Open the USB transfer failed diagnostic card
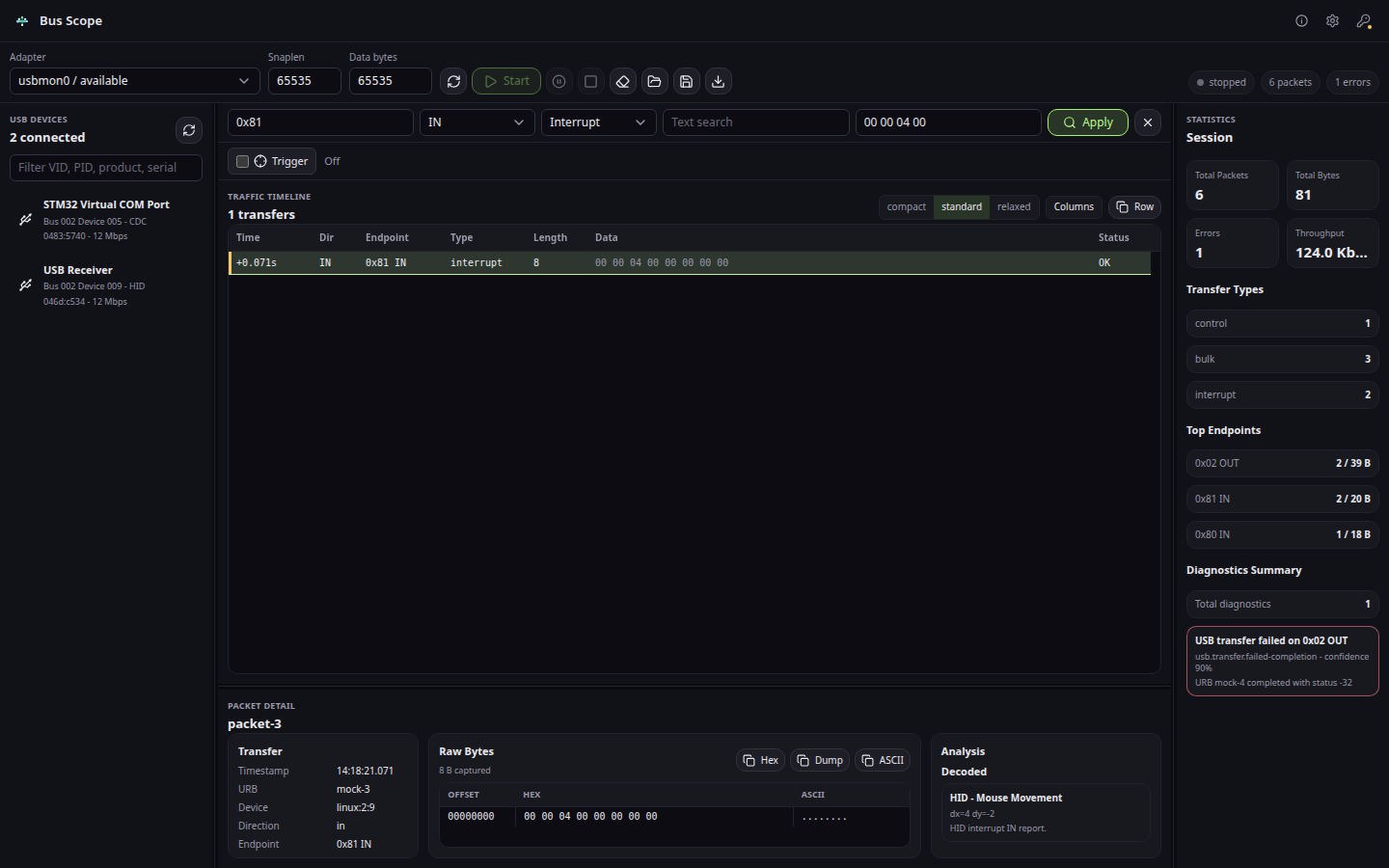This screenshot has height=868, width=1389. tap(1282, 661)
